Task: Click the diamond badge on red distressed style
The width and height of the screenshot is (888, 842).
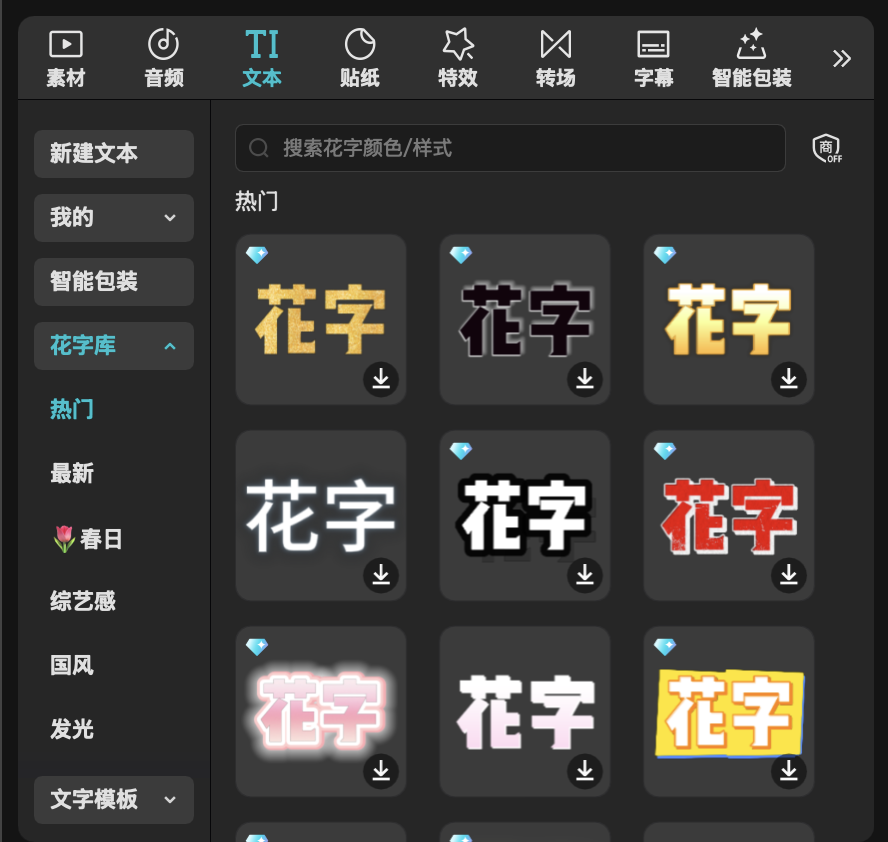Action: click(x=664, y=451)
